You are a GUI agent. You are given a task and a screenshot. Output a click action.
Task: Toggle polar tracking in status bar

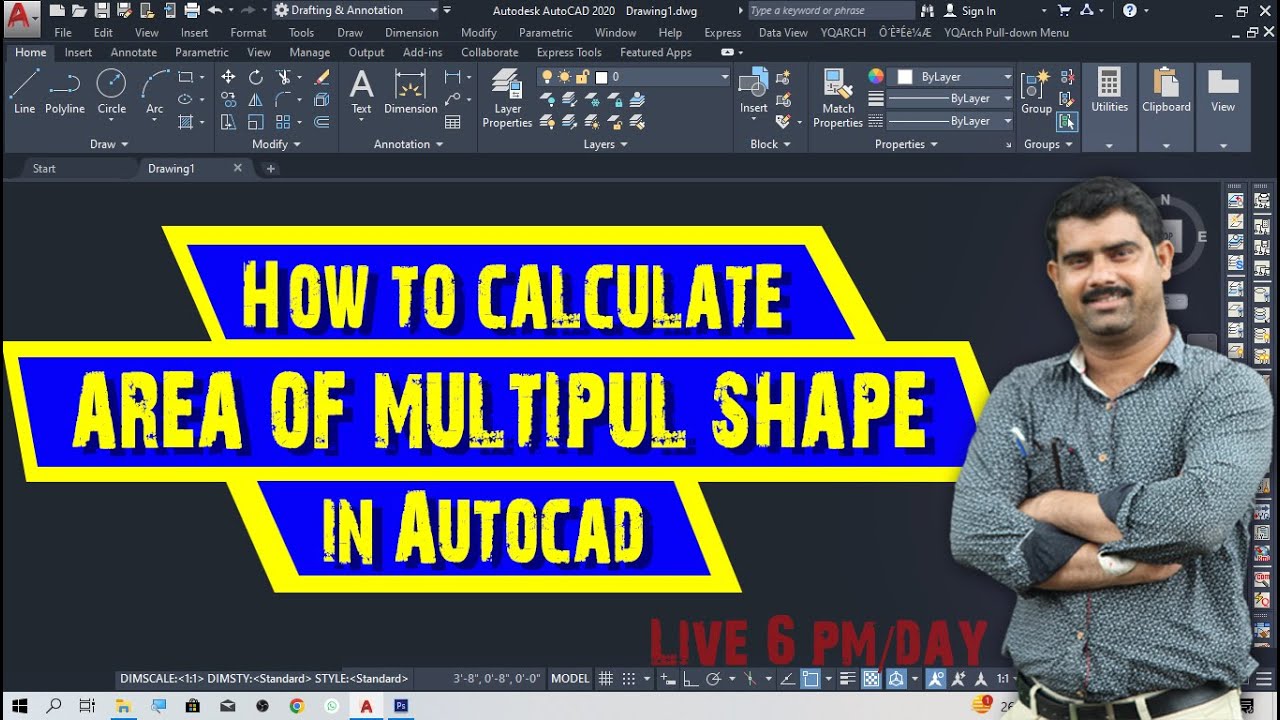(x=714, y=678)
